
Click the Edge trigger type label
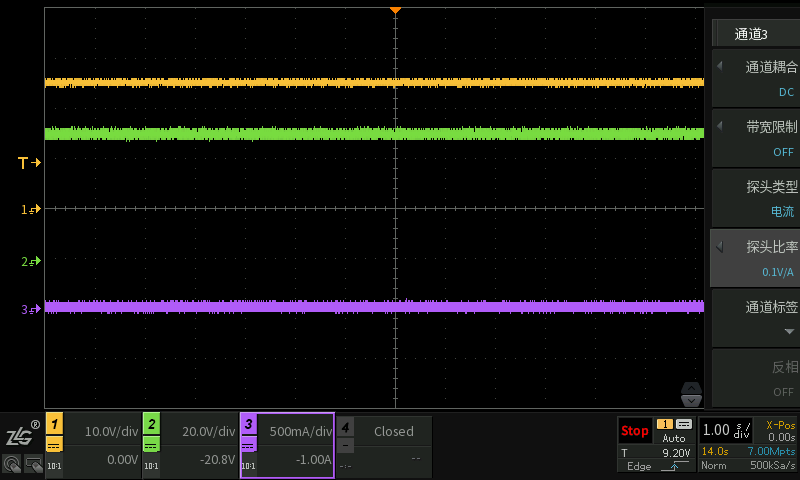pyautogui.click(x=639, y=466)
